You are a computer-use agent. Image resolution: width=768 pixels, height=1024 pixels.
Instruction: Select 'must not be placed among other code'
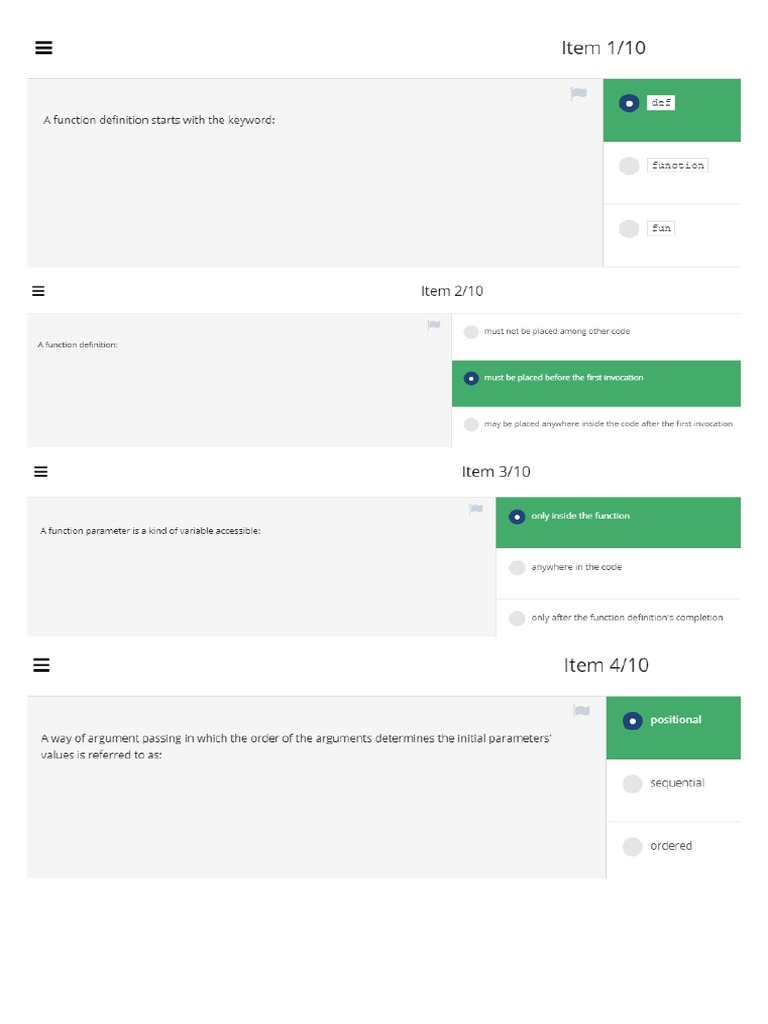471,332
